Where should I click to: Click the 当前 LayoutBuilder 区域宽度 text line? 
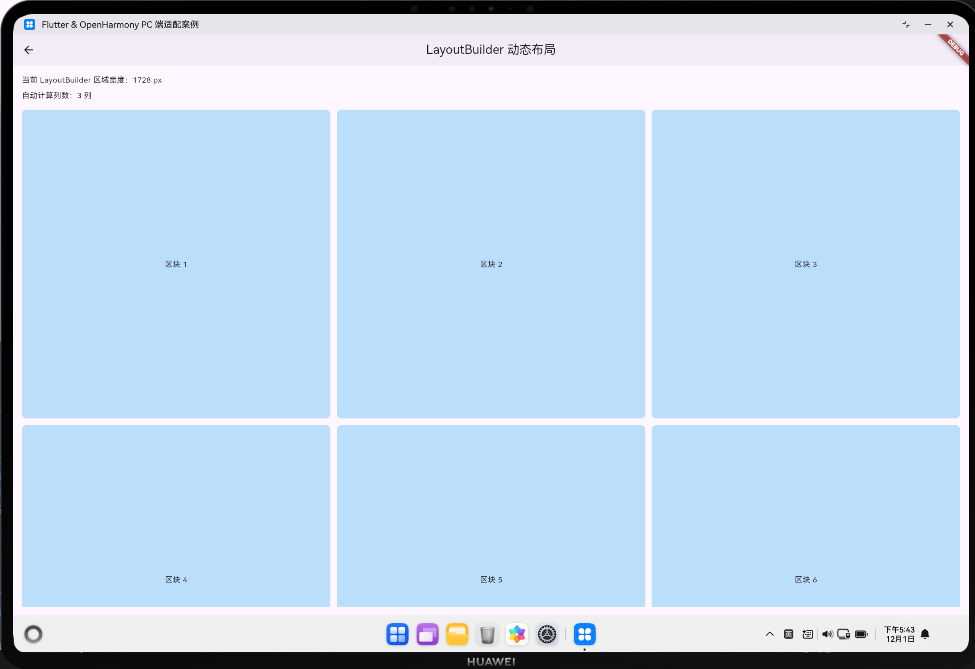[x=92, y=80]
